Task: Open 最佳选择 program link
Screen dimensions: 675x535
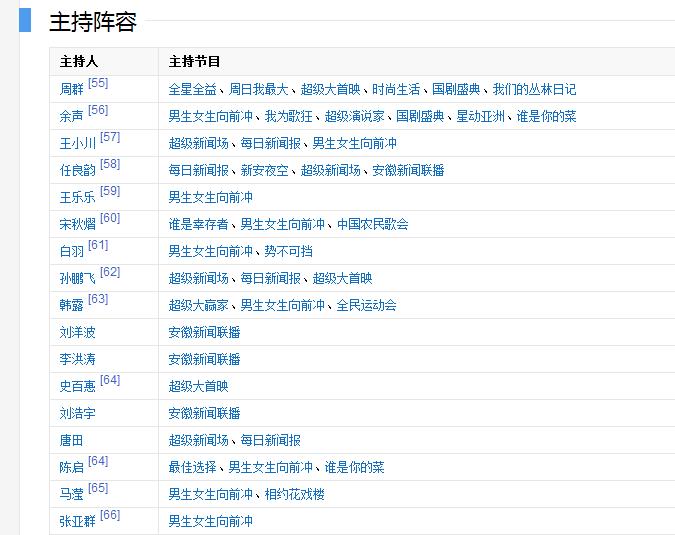Action: coord(192,467)
